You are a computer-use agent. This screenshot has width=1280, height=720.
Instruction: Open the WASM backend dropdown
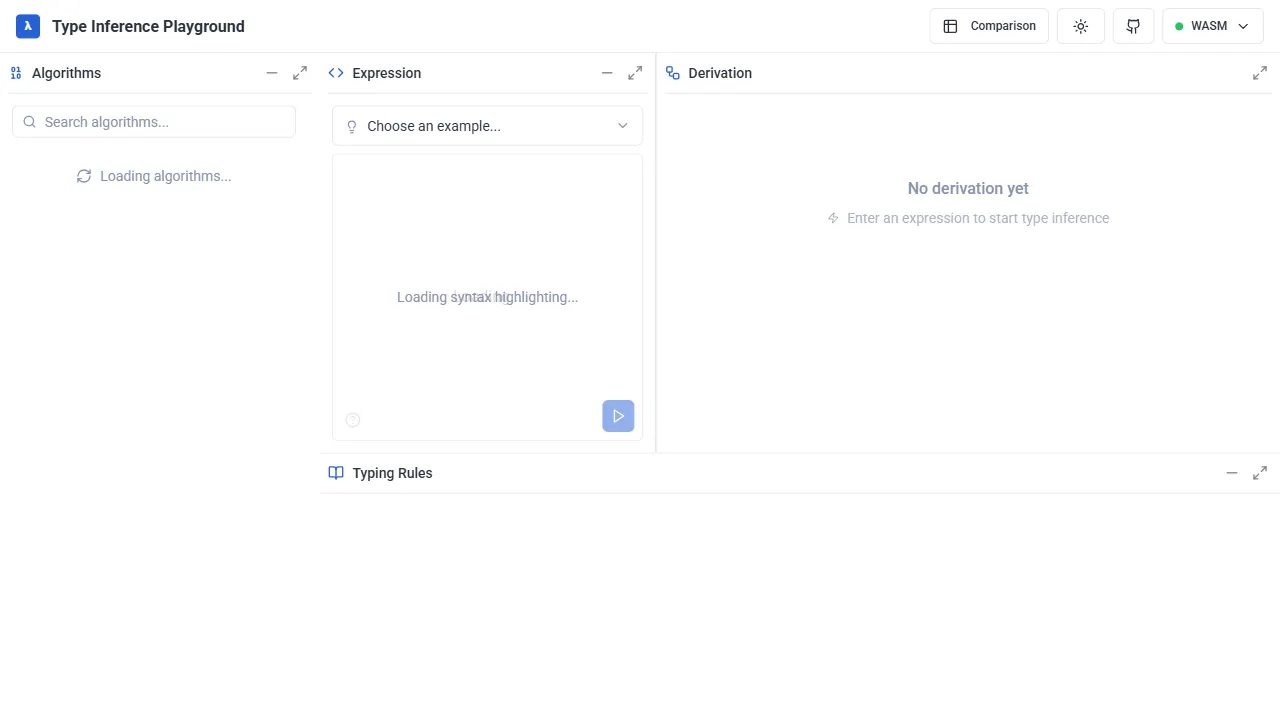(x=1213, y=26)
